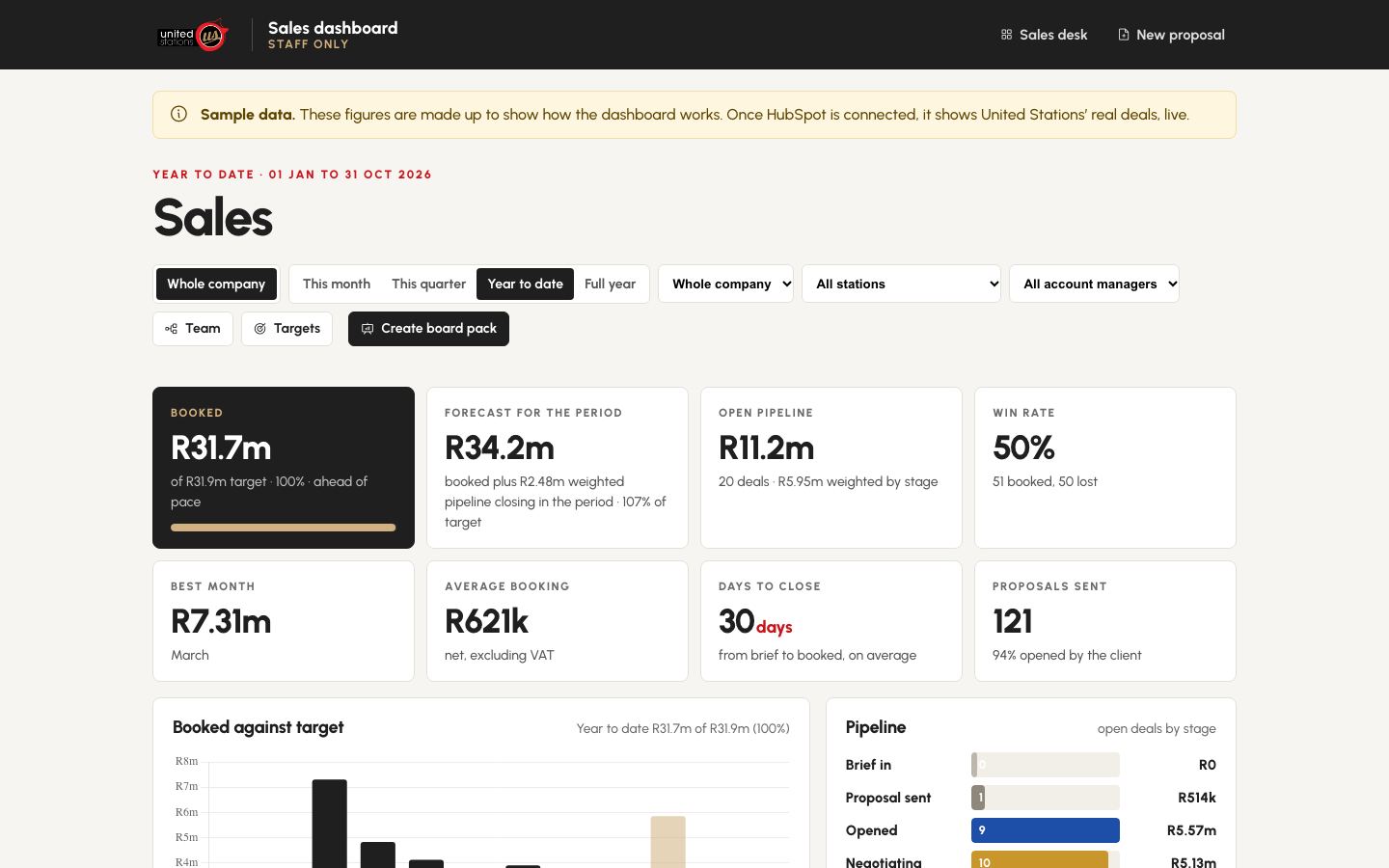
Task: Open the Team view
Action: coord(193,329)
